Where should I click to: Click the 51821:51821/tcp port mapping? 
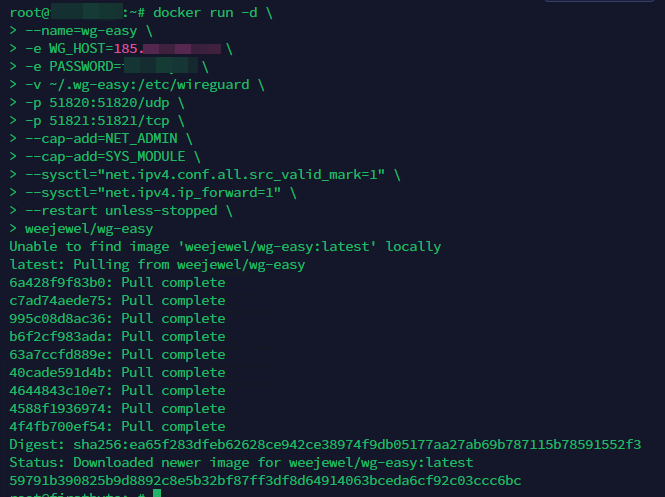[x=109, y=121]
